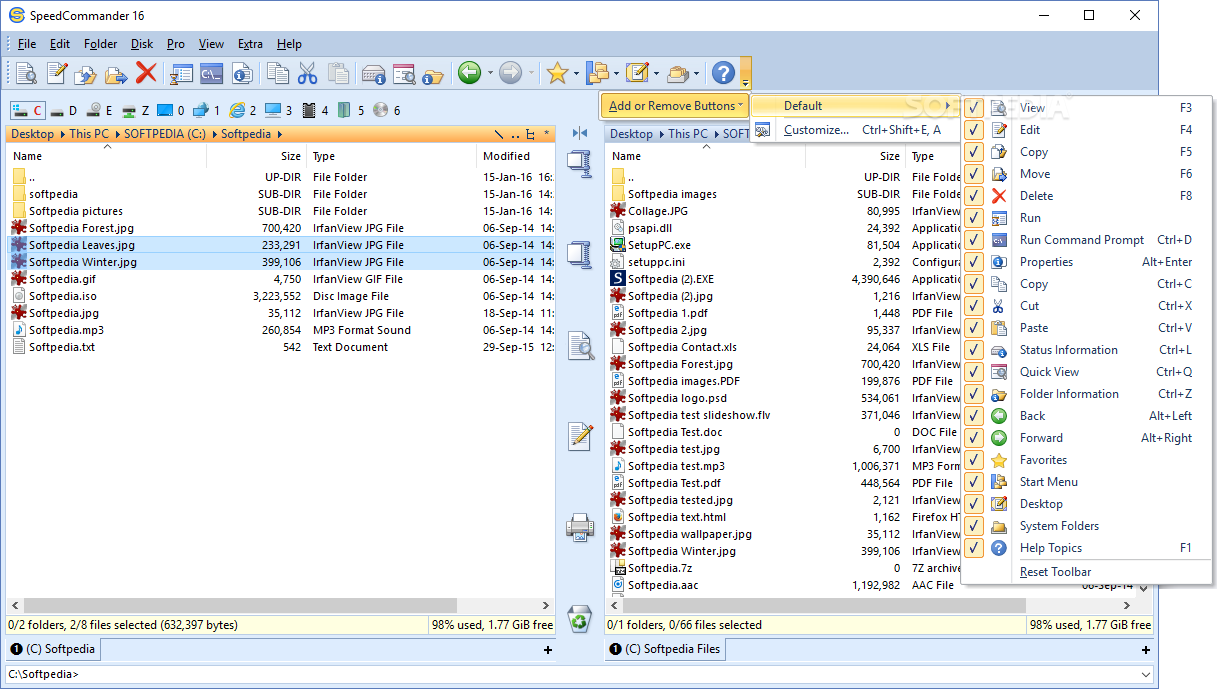This screenshot has height=689, width=1217.
Task: Click the Edit file toolbar icon
Action: click(56, 73)
